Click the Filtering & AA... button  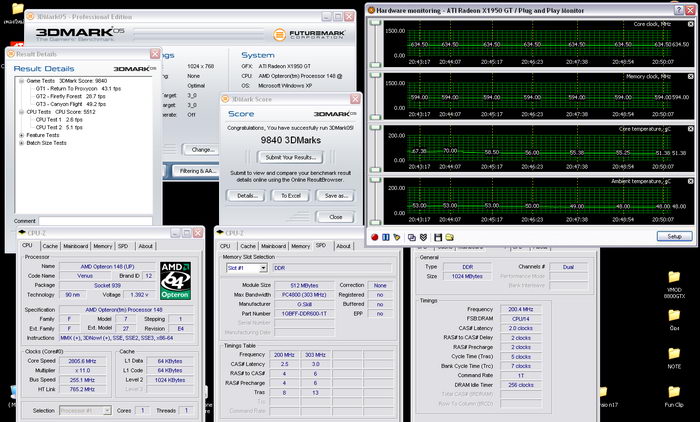click(x=196, y=171)
